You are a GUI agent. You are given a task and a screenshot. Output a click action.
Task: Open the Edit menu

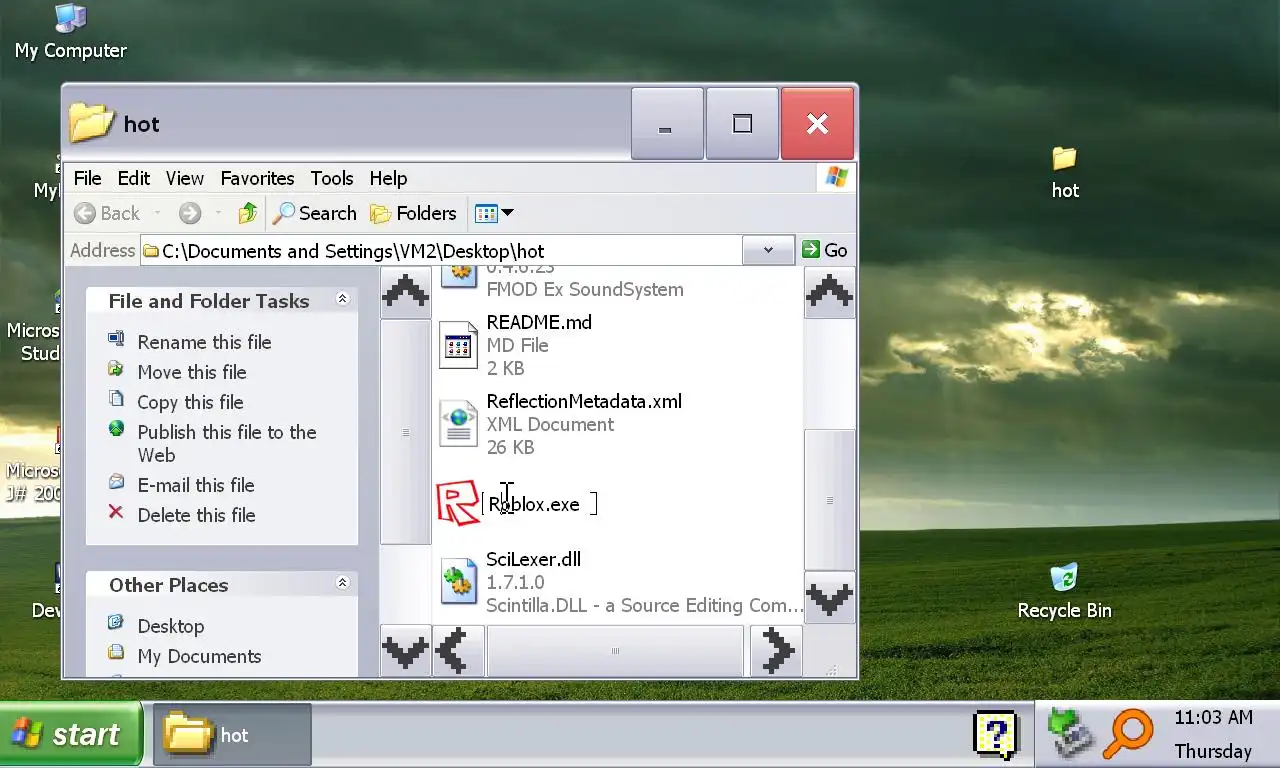(x=133, y=178)
